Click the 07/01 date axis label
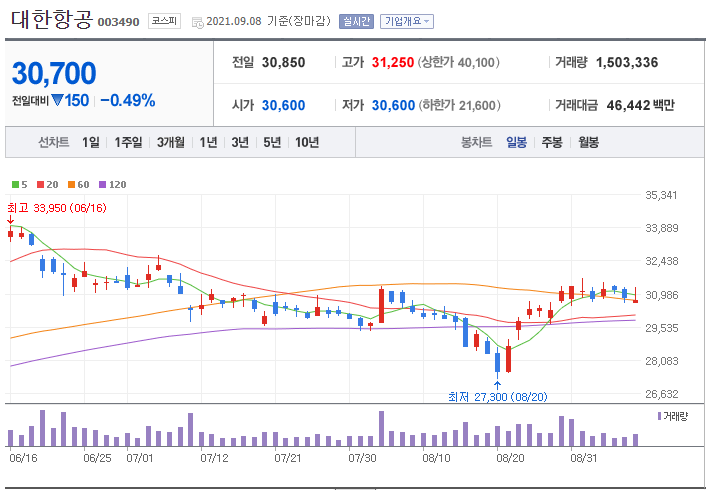Viewport: 706px width, 490px height. [x=140, y=458]
